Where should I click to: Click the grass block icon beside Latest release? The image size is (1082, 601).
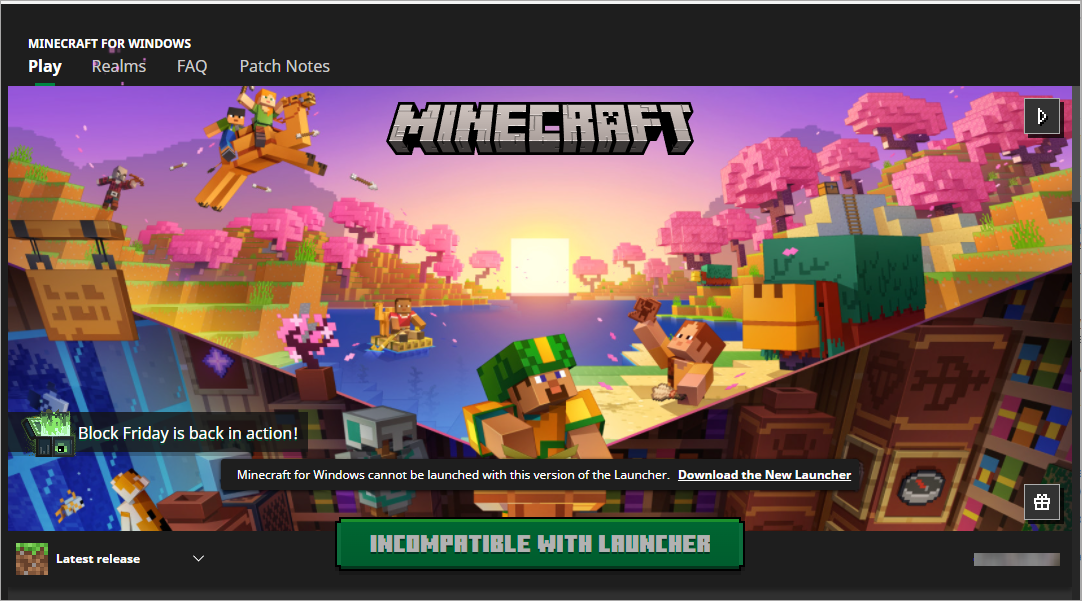[x=32, y=559]
